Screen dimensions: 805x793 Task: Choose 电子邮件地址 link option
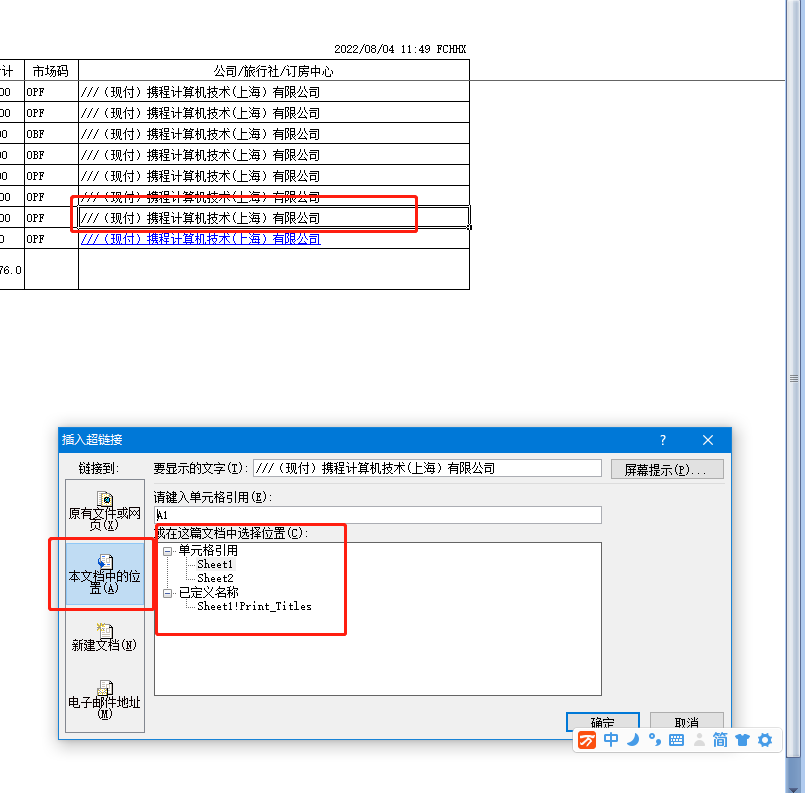(x=105, y=701)
